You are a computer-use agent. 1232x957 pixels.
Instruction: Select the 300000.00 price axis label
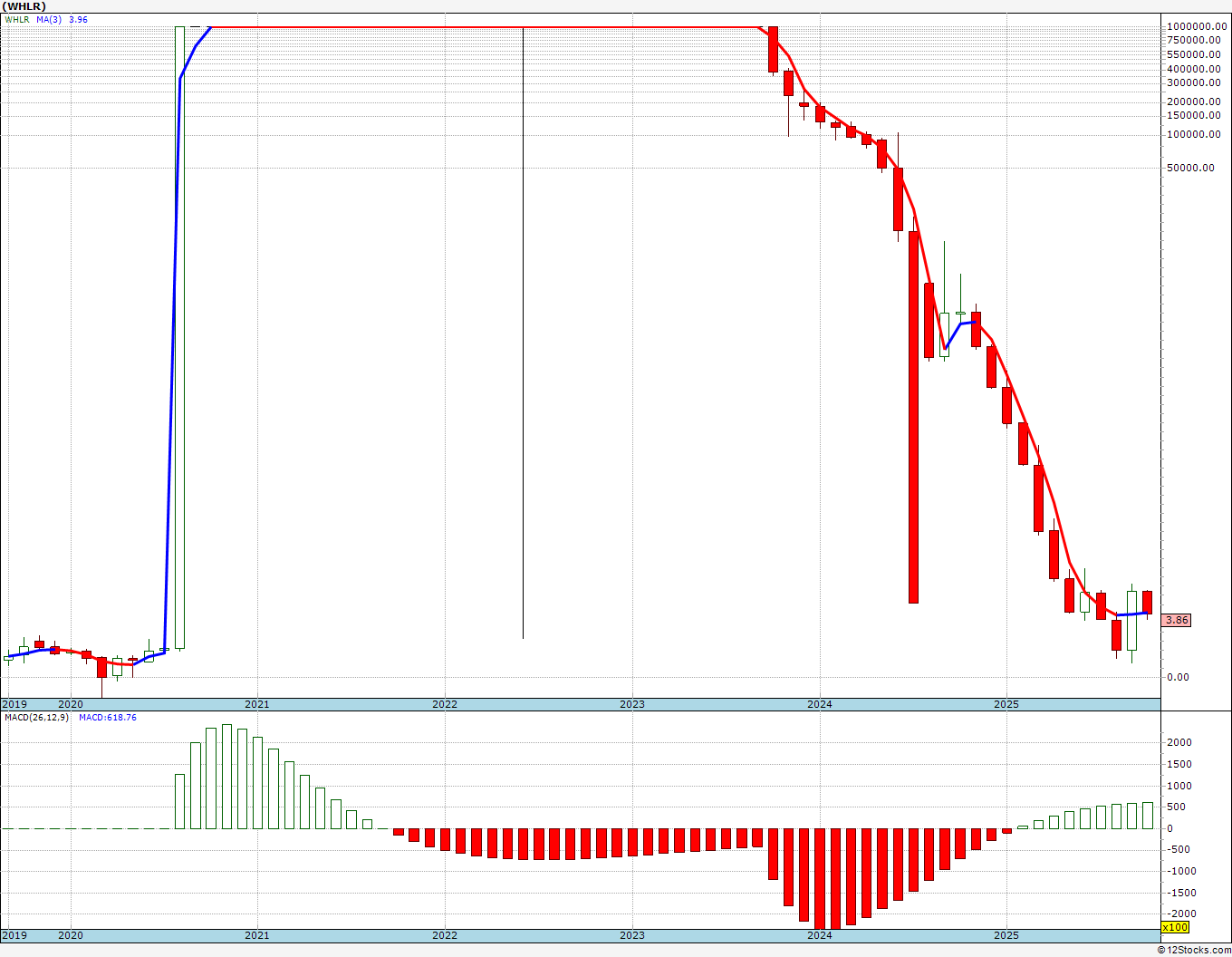click(1192, 82)
